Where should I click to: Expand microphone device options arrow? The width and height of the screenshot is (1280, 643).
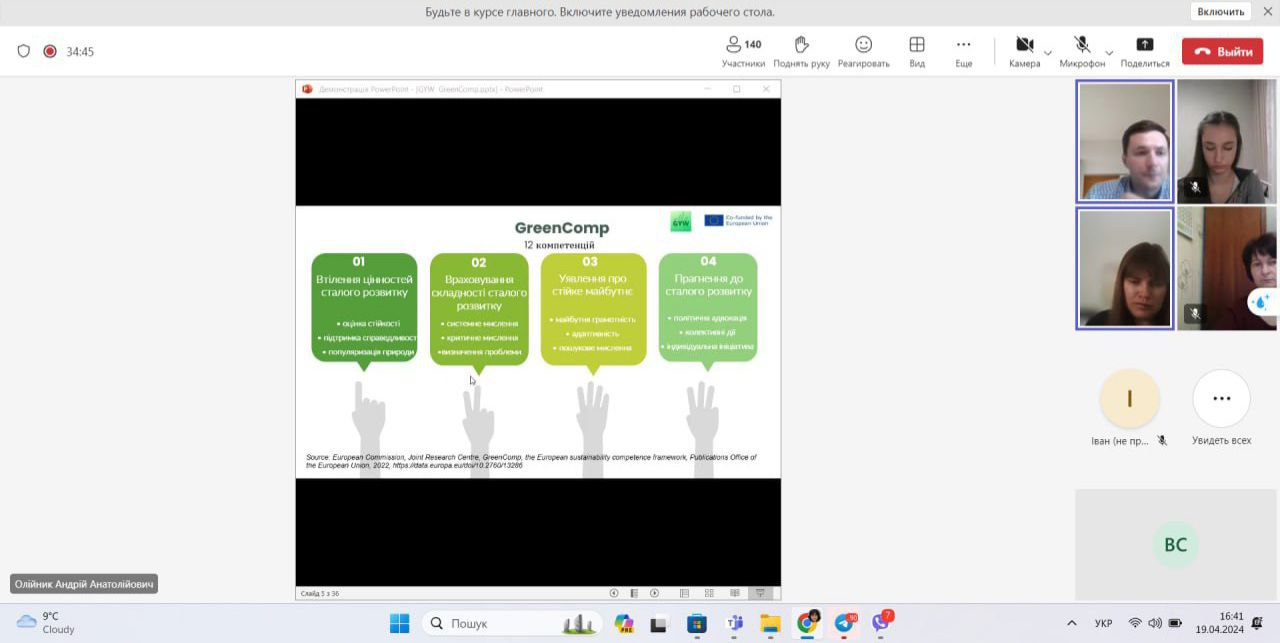[1109, 52]
